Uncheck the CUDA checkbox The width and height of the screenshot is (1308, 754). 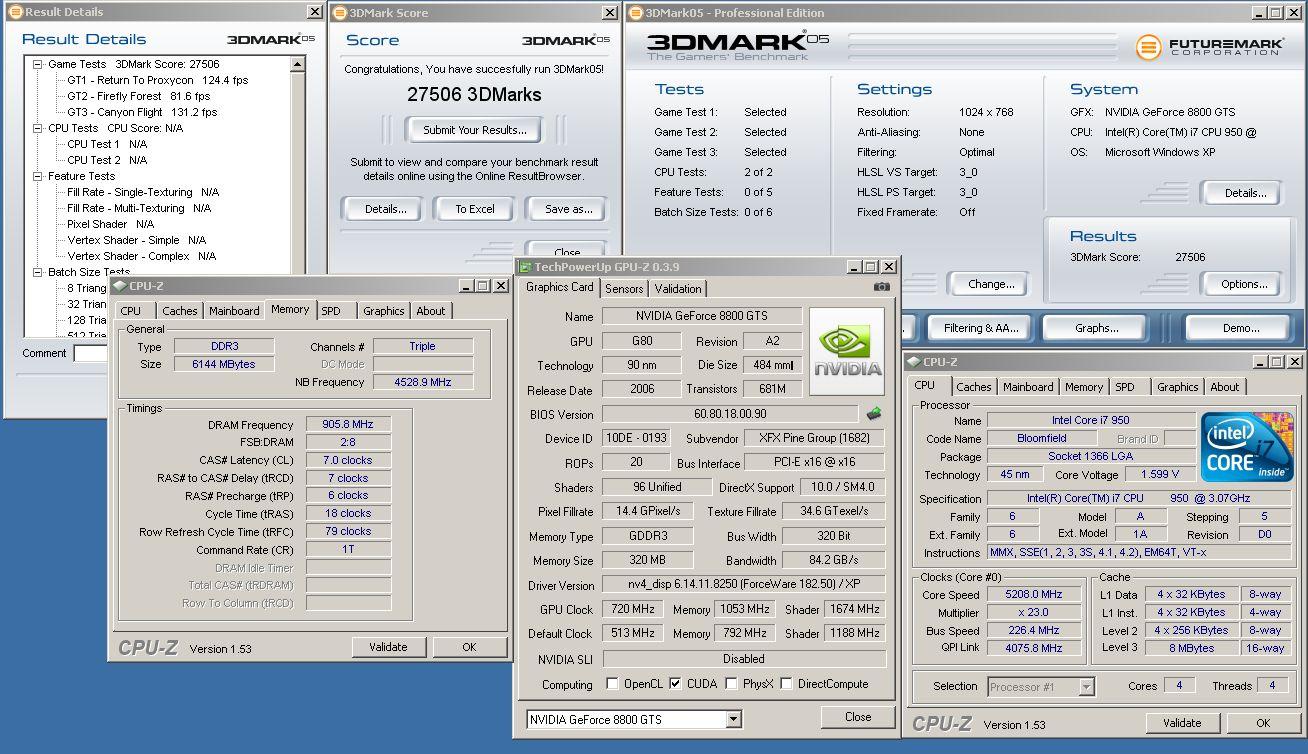click(x=675, y=684)
